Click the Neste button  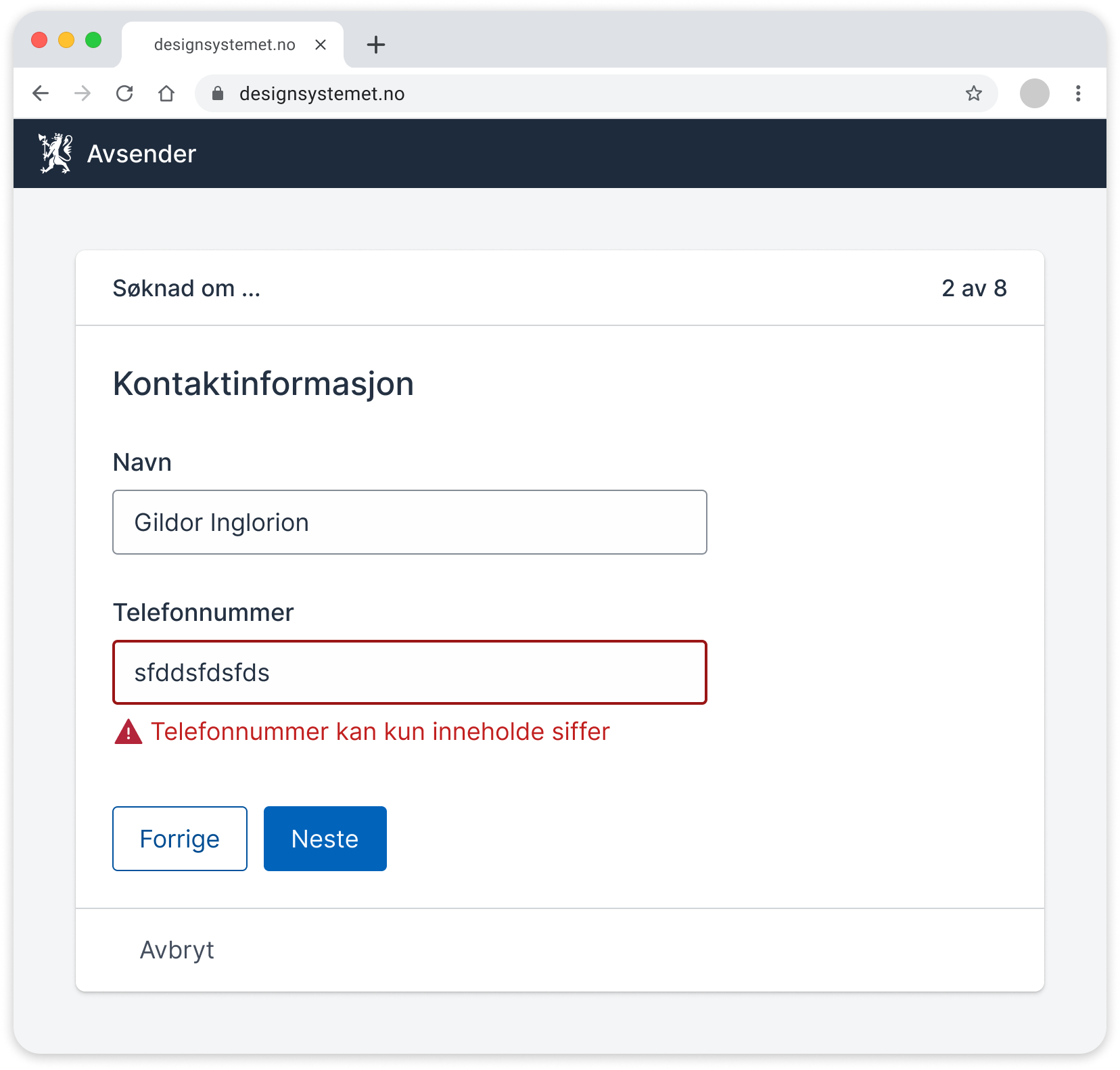tap(325, 839)
